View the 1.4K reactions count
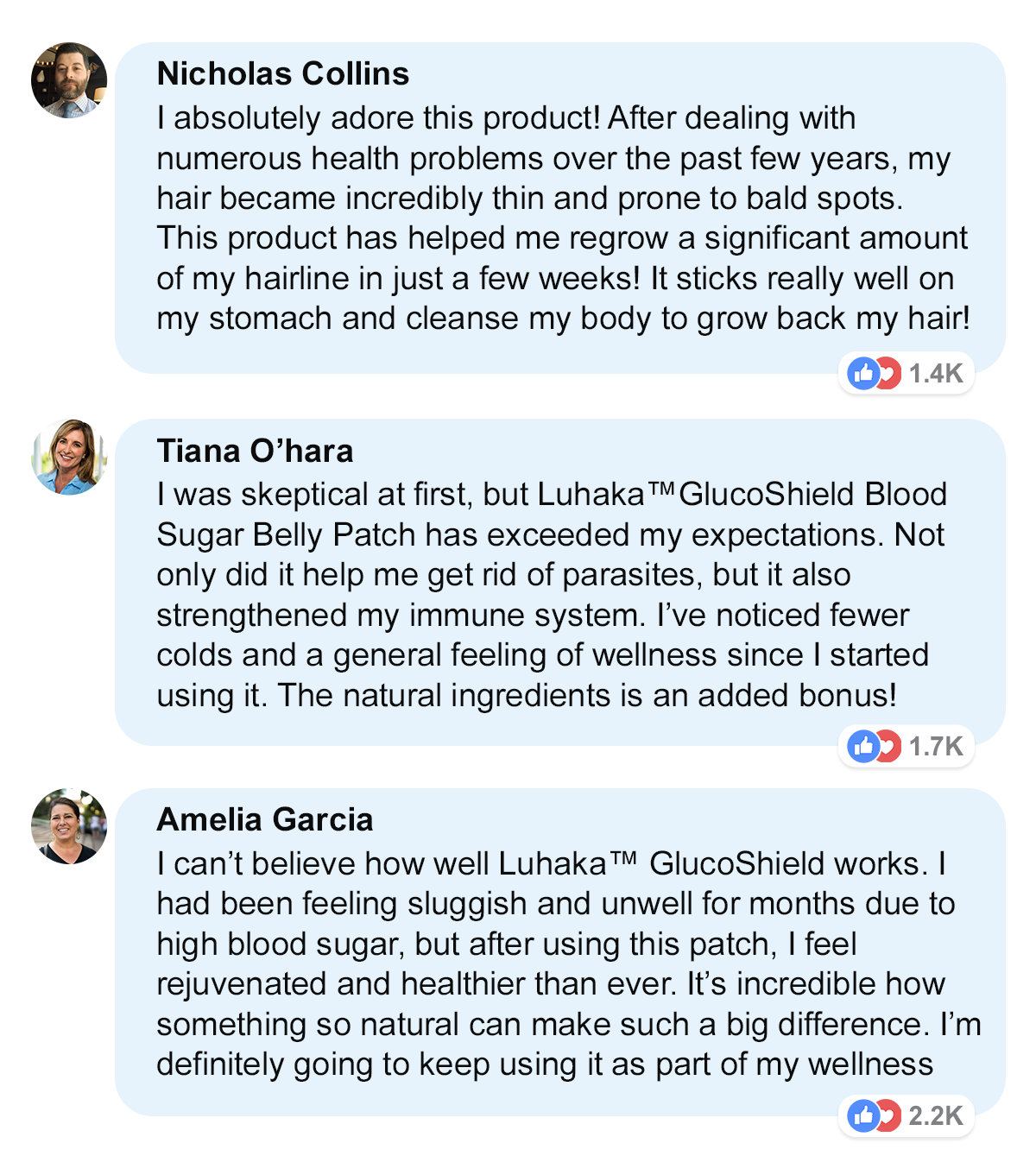Screen dimensions: 1036x1175 (x=936, y=373)
